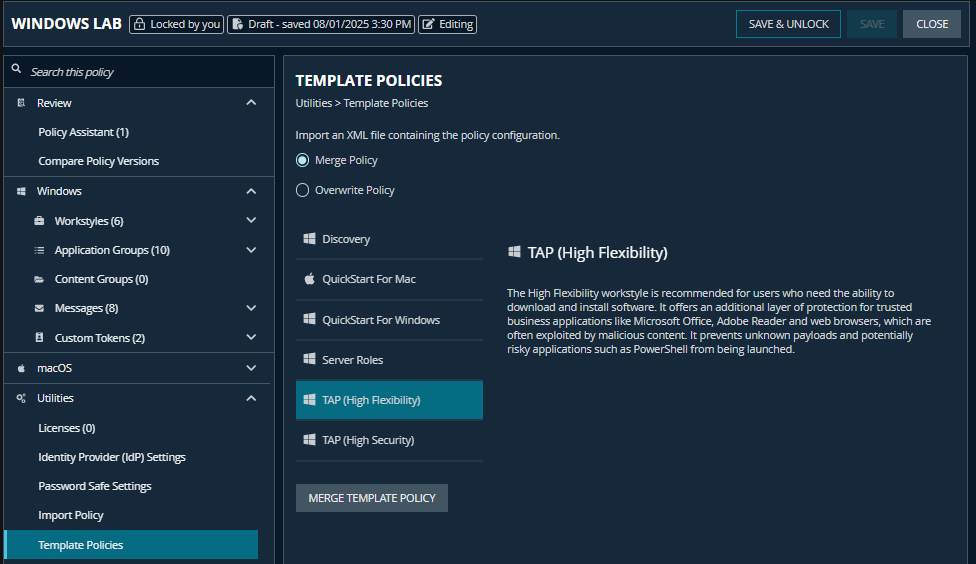The width and height of the screenshot is (976, 564).
Task: Click the Save & Unlock button
Action: tap(788, 24)
